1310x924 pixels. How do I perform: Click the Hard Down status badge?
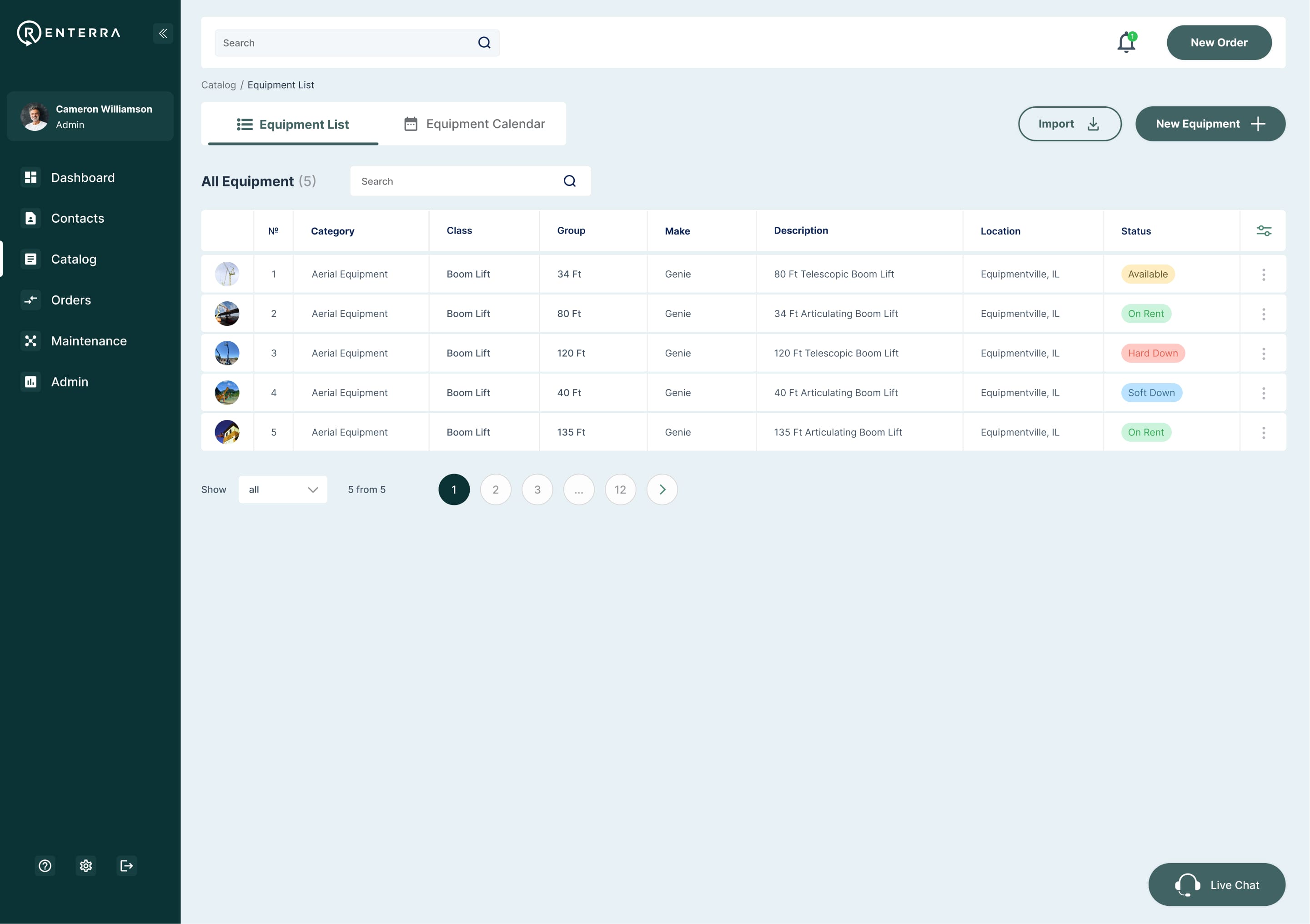[1153, 353]
